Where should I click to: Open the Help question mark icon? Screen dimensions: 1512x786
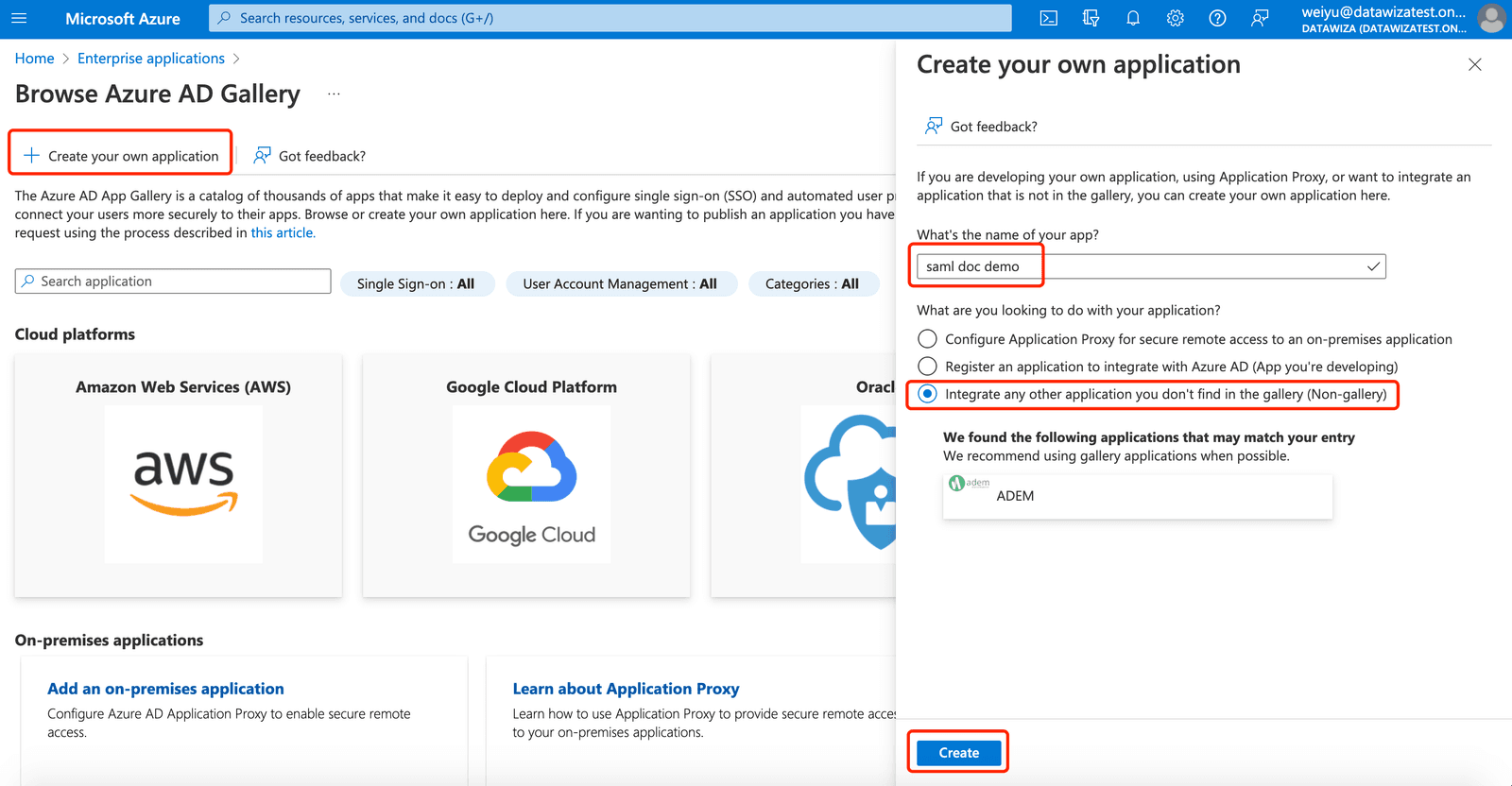pyautogui.click(x=1217, y=18)
